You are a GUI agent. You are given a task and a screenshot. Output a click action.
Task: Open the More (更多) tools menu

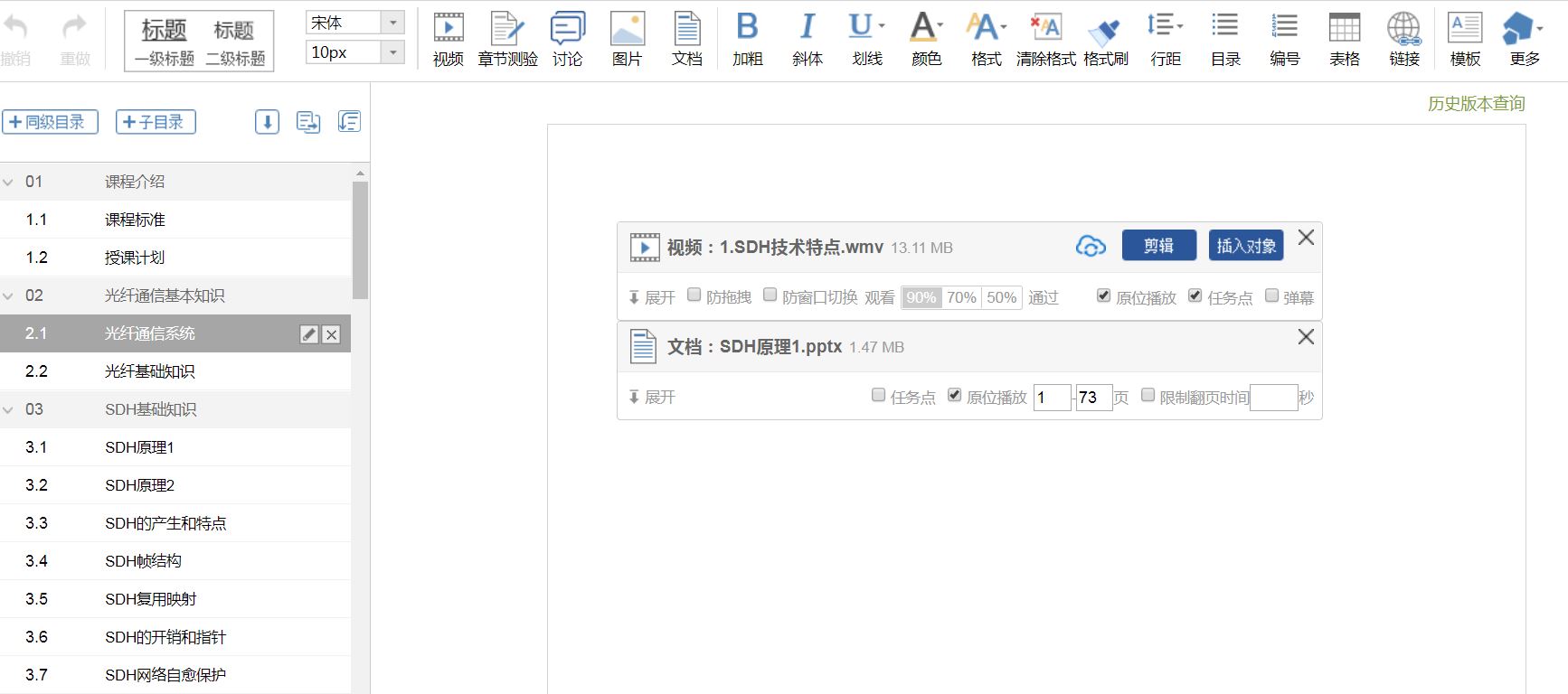click(1525, 40)
